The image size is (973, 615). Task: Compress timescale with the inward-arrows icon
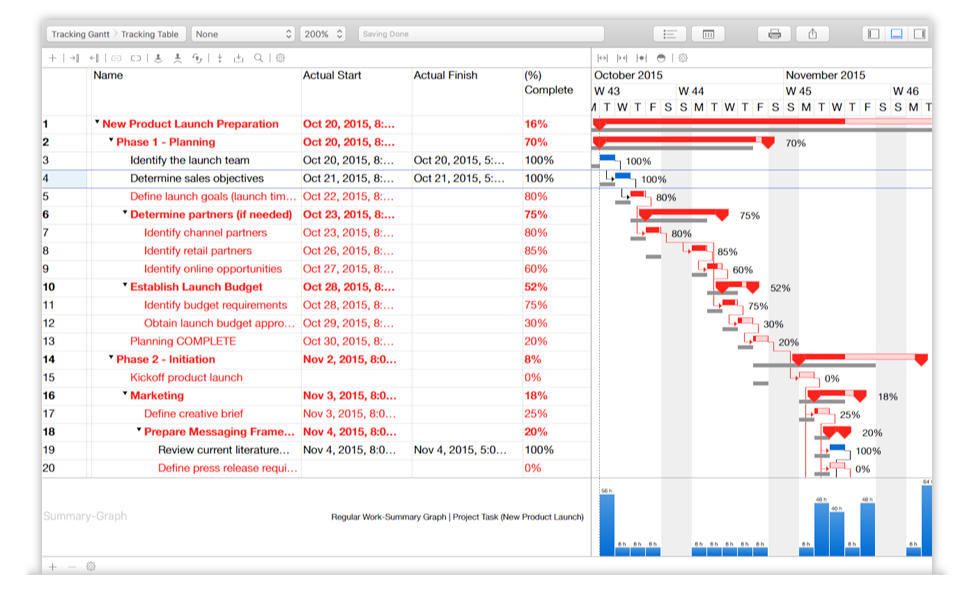click(x=622, y=58)
